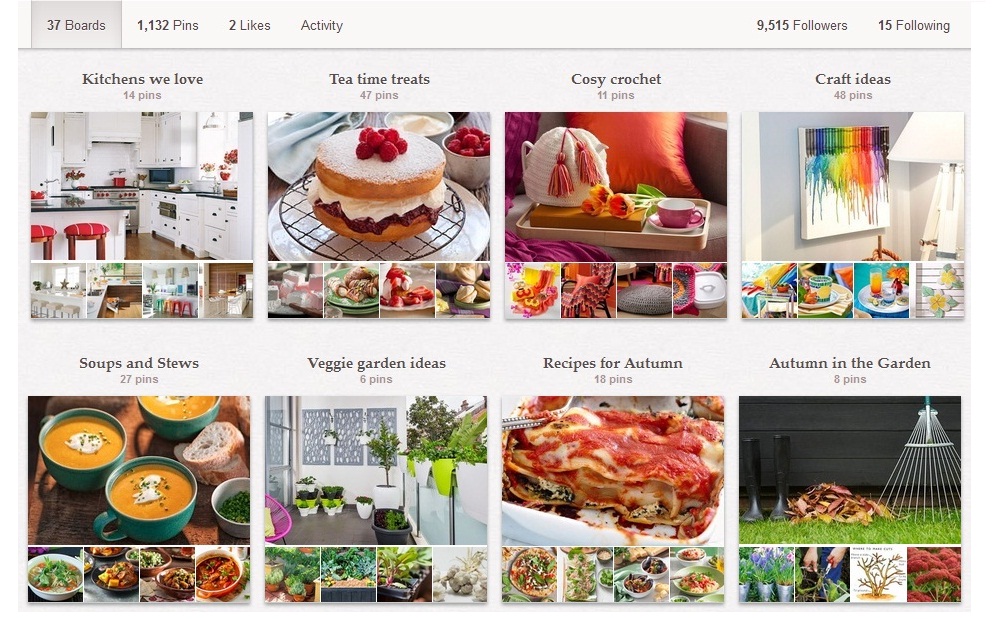Open the Soups and Stews board title
This screenshot has width=1006, height=619.
139,363
